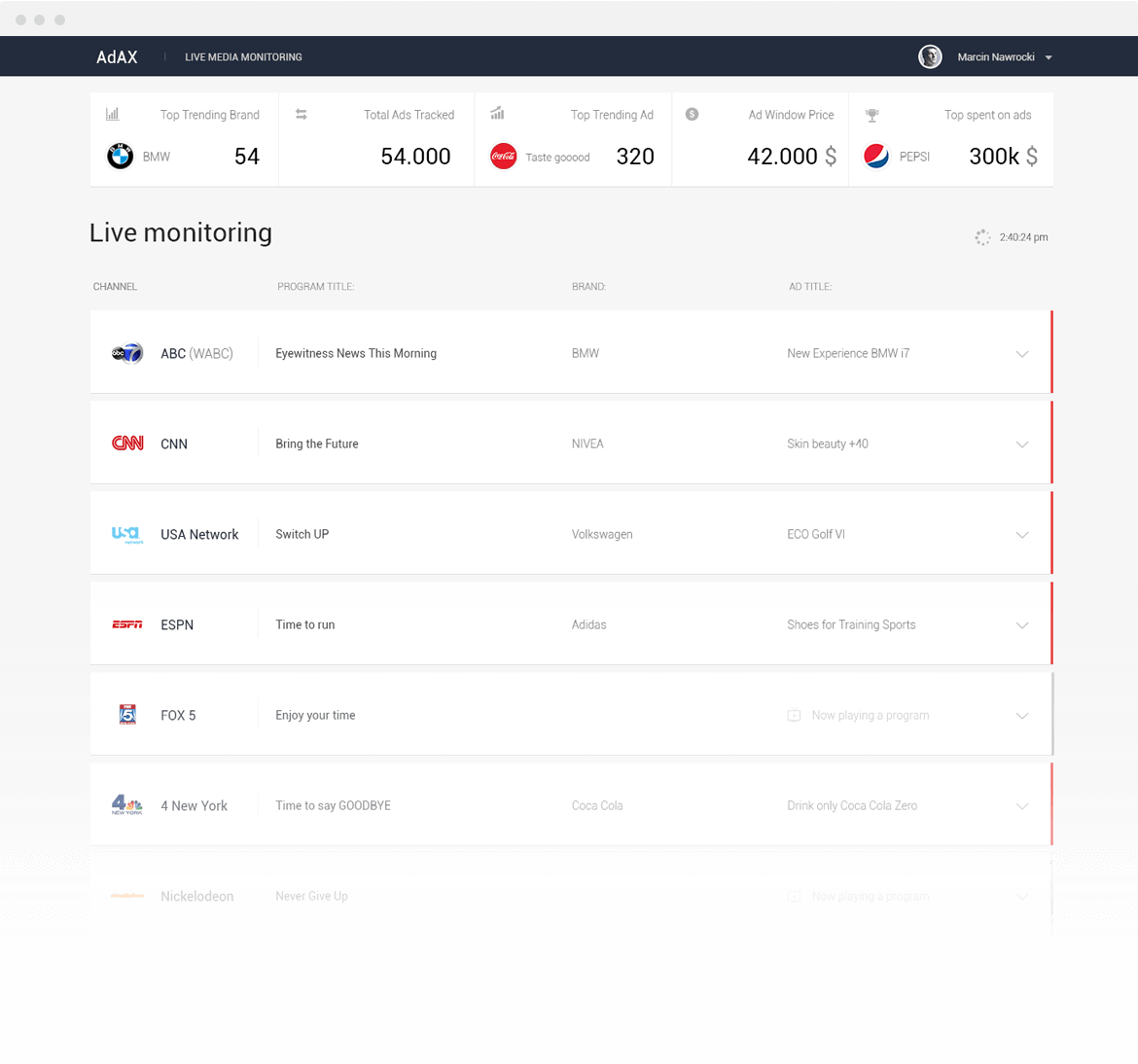Click Top spent value 300k $

(x=1003, y=156)
